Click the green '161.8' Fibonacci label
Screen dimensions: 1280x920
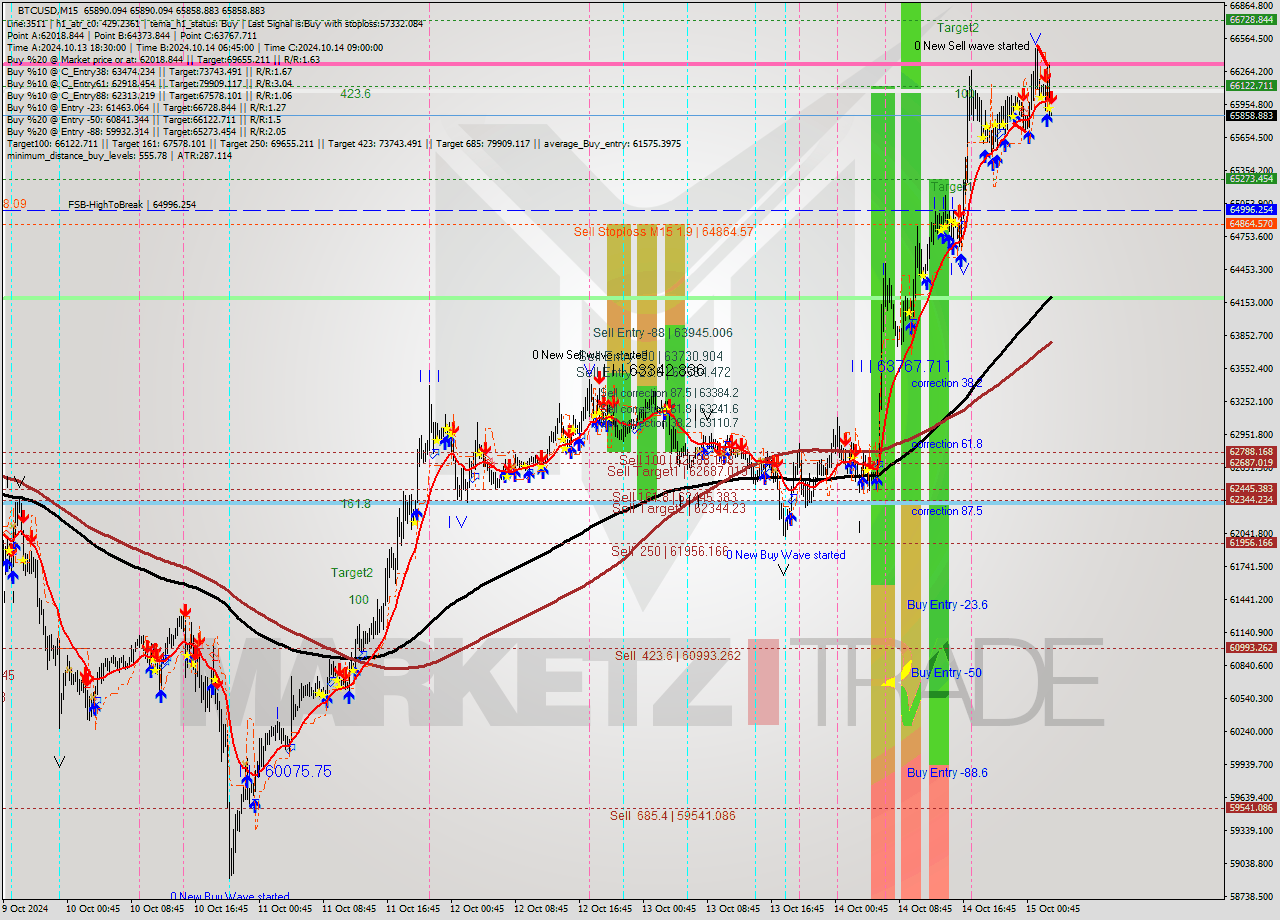pyautogui.click(x=355, y=504)
